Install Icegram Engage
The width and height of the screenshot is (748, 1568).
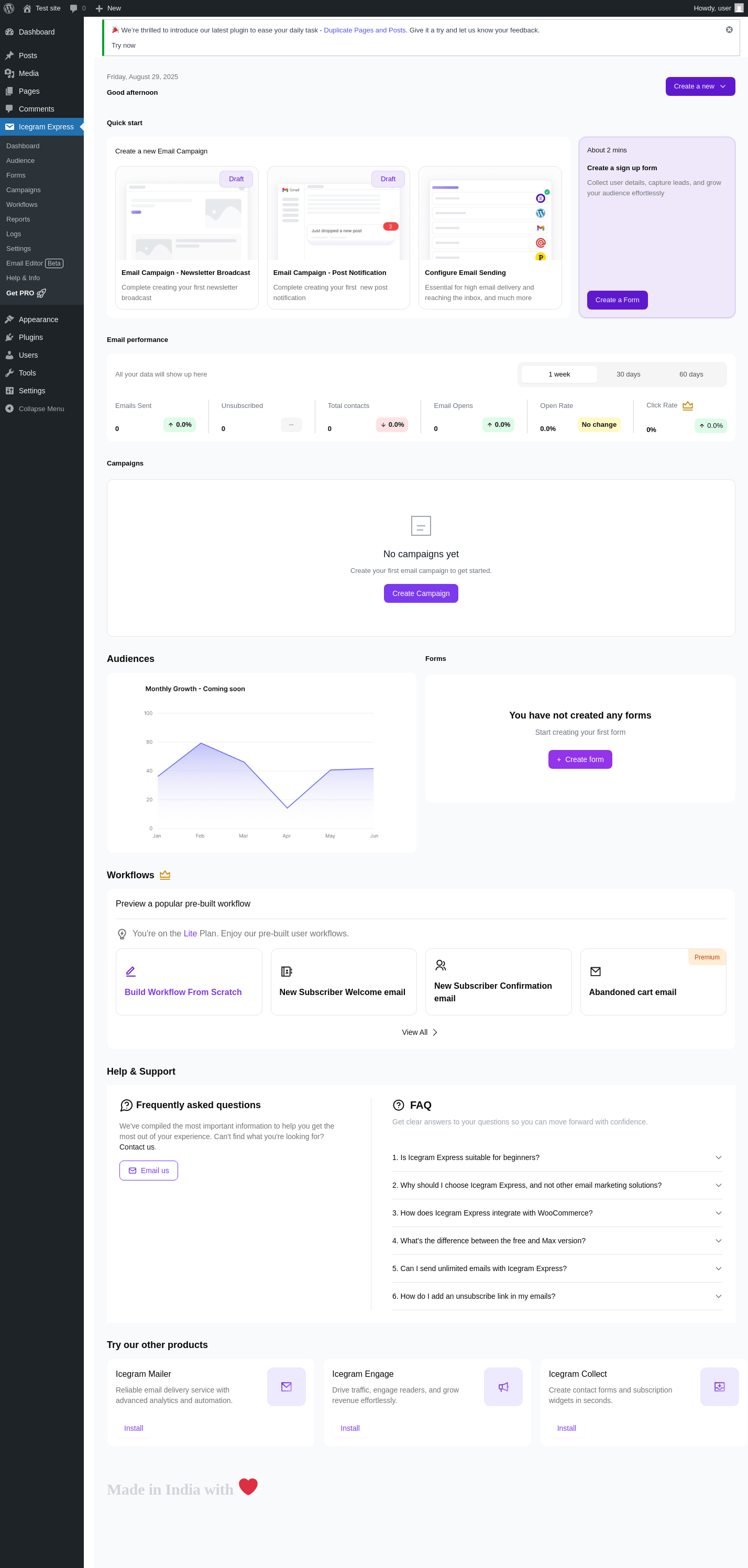[350, 1428]
